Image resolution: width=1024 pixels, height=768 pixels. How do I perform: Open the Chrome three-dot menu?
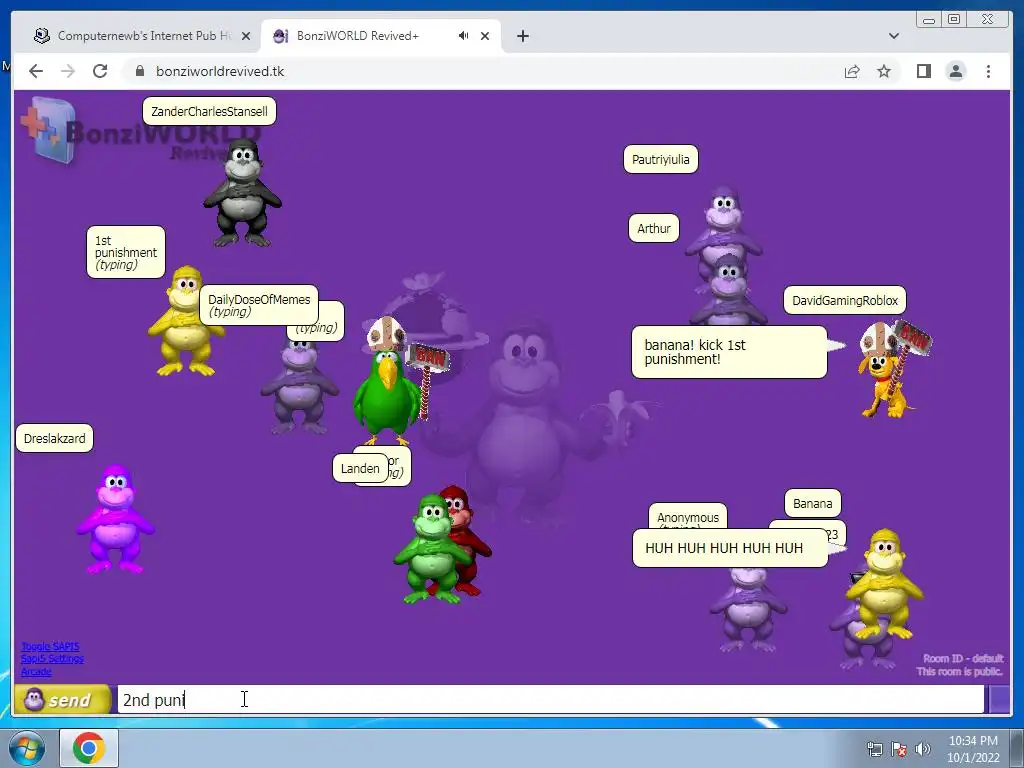click(988, 71)
